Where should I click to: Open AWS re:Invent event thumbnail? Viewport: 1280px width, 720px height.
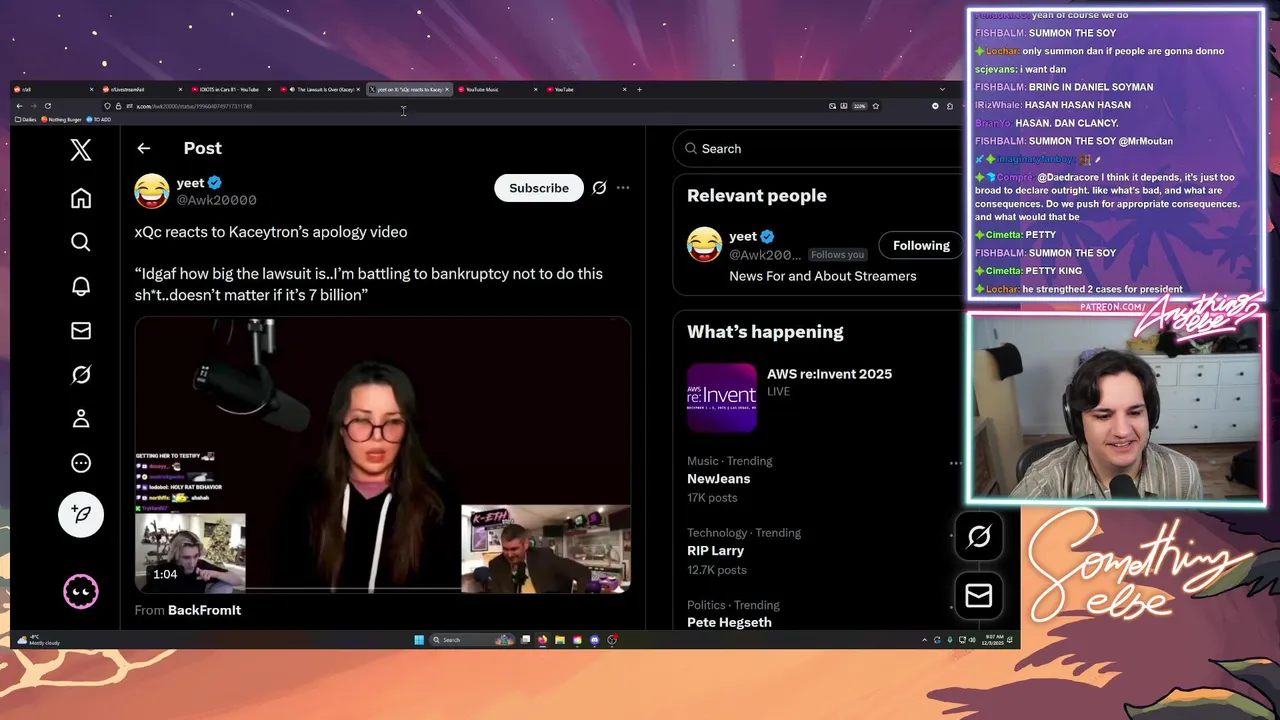click(x=722, y=397)
